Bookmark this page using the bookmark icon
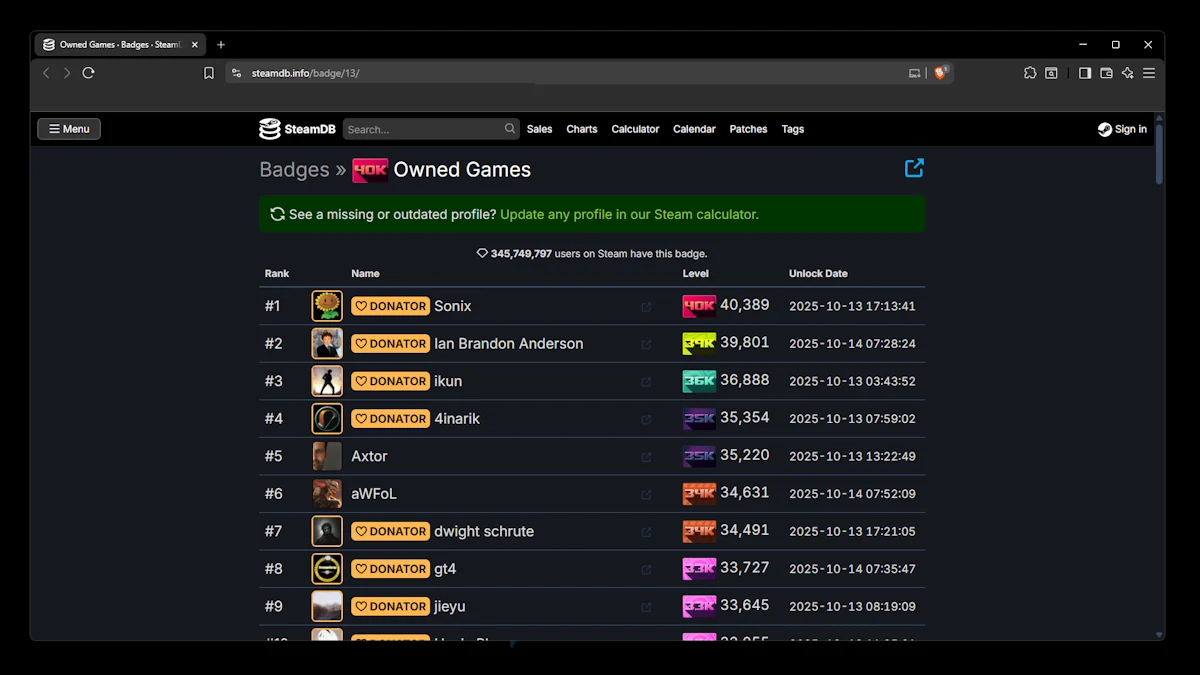 coord(209,73)
